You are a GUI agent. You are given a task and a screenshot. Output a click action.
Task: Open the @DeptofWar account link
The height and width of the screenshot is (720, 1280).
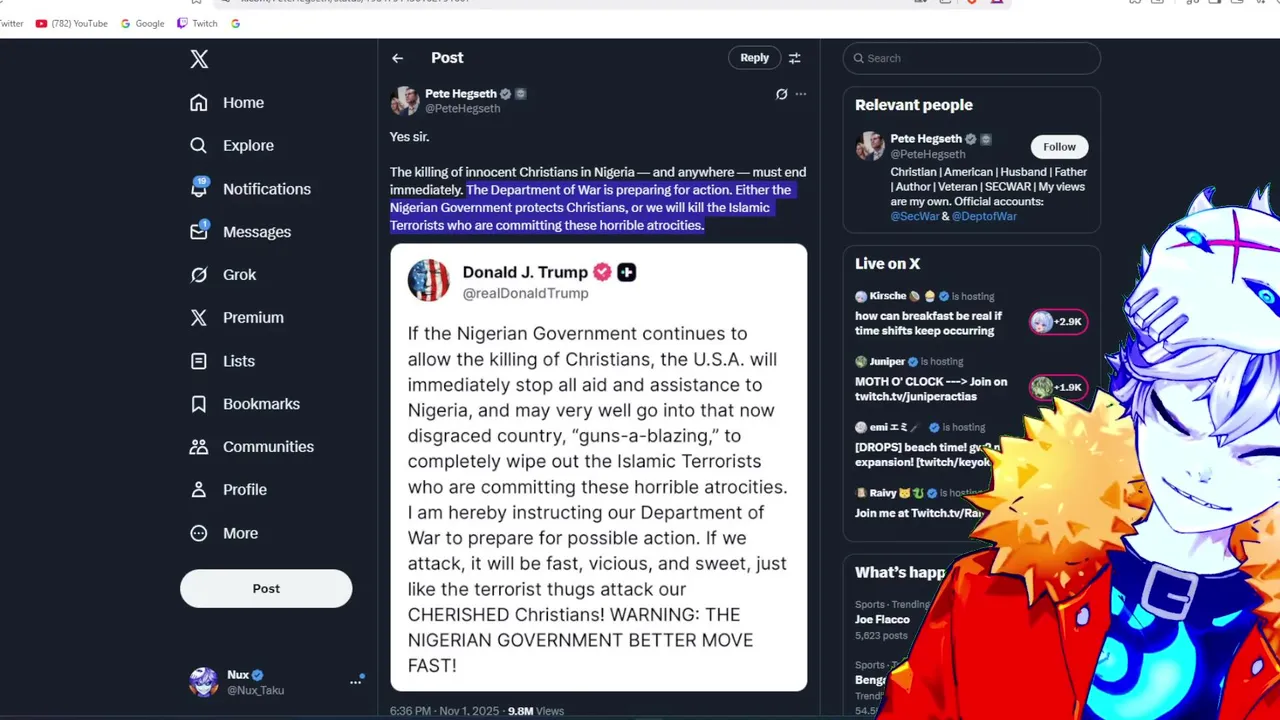coord(984,216)
